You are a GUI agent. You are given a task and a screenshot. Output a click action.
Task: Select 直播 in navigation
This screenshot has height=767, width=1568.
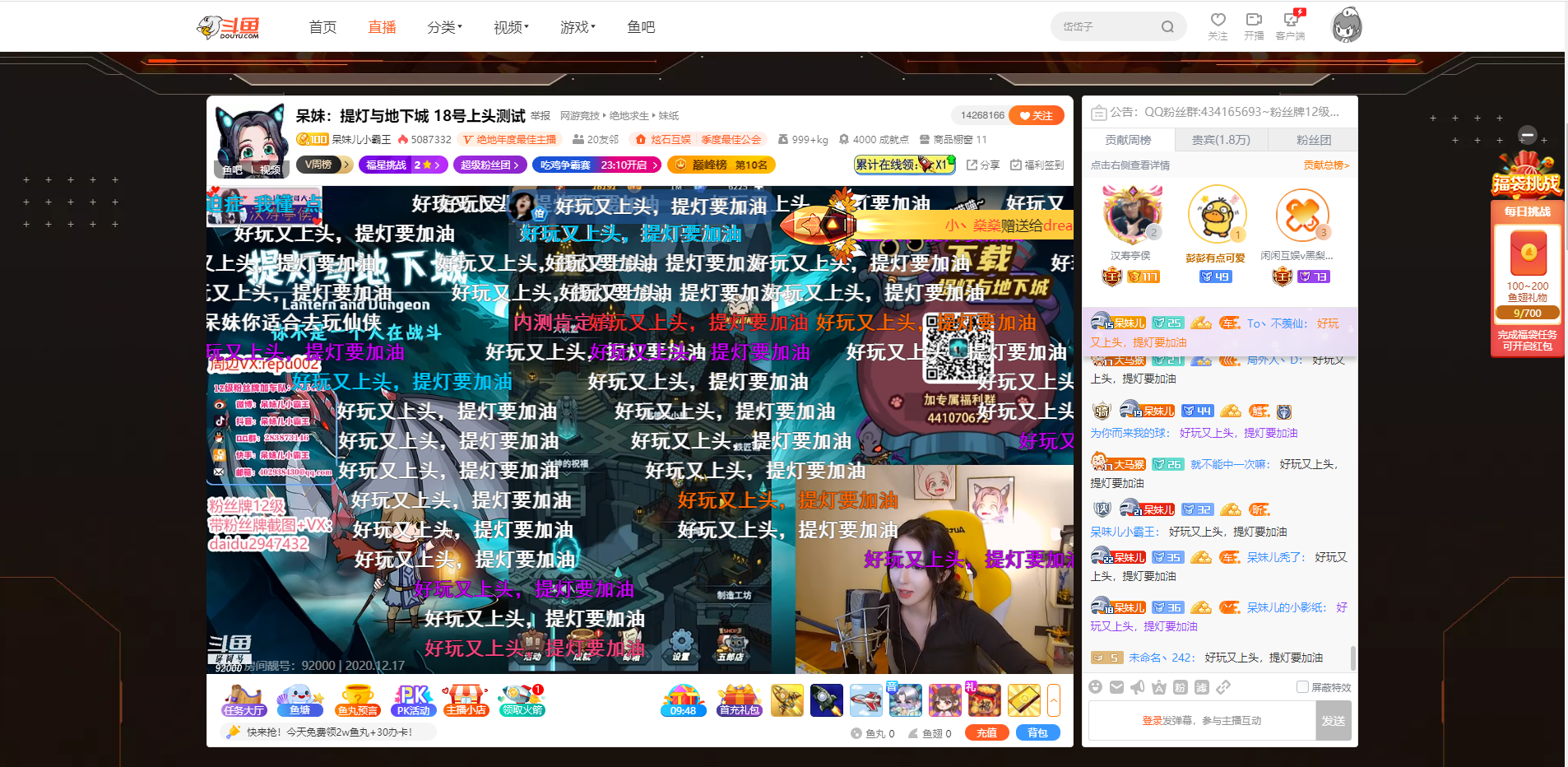pos(382,27)
